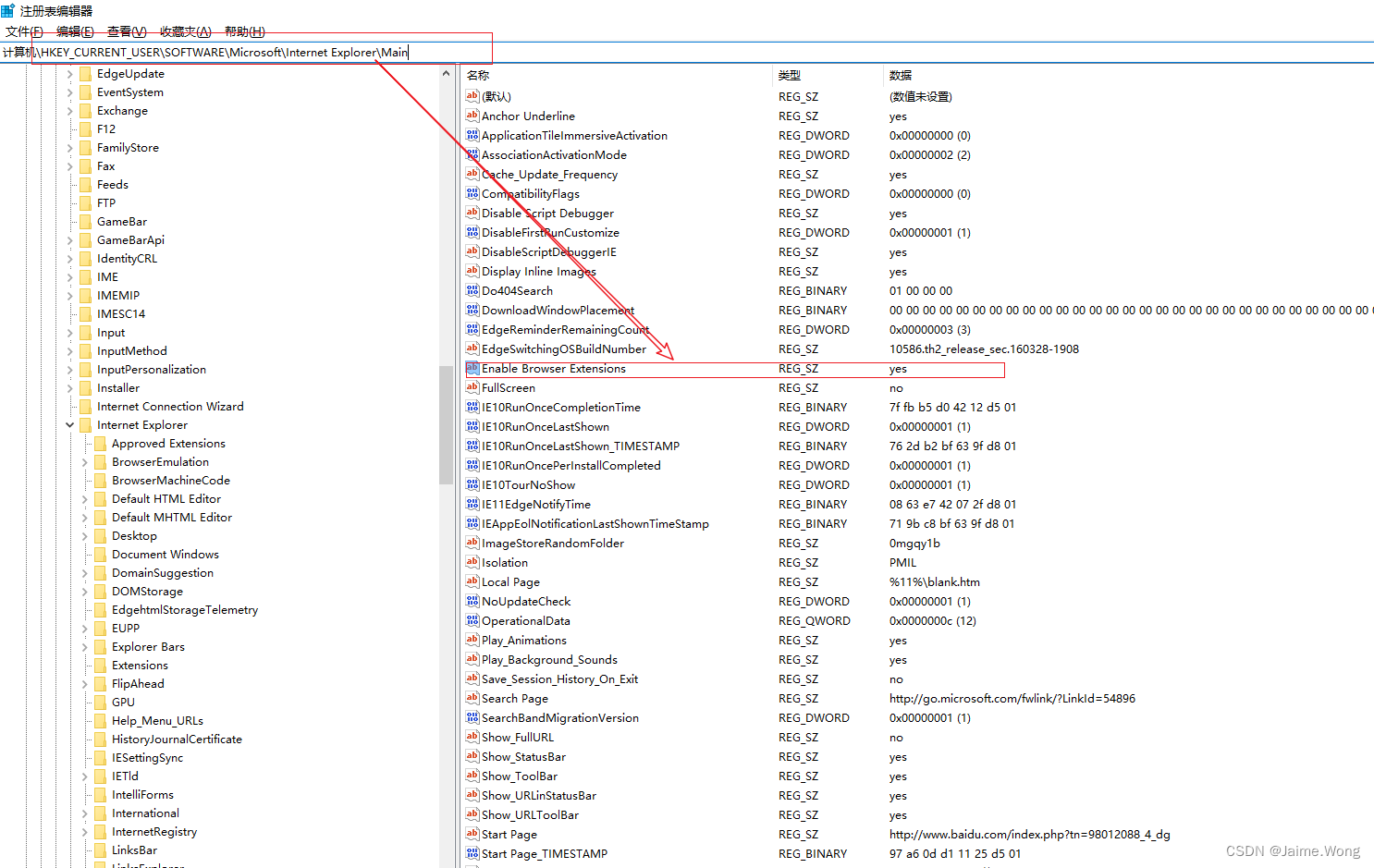Click the folder icon of Internet Explorer key
Screen dimensions: 1374x868
coord(85,425)
